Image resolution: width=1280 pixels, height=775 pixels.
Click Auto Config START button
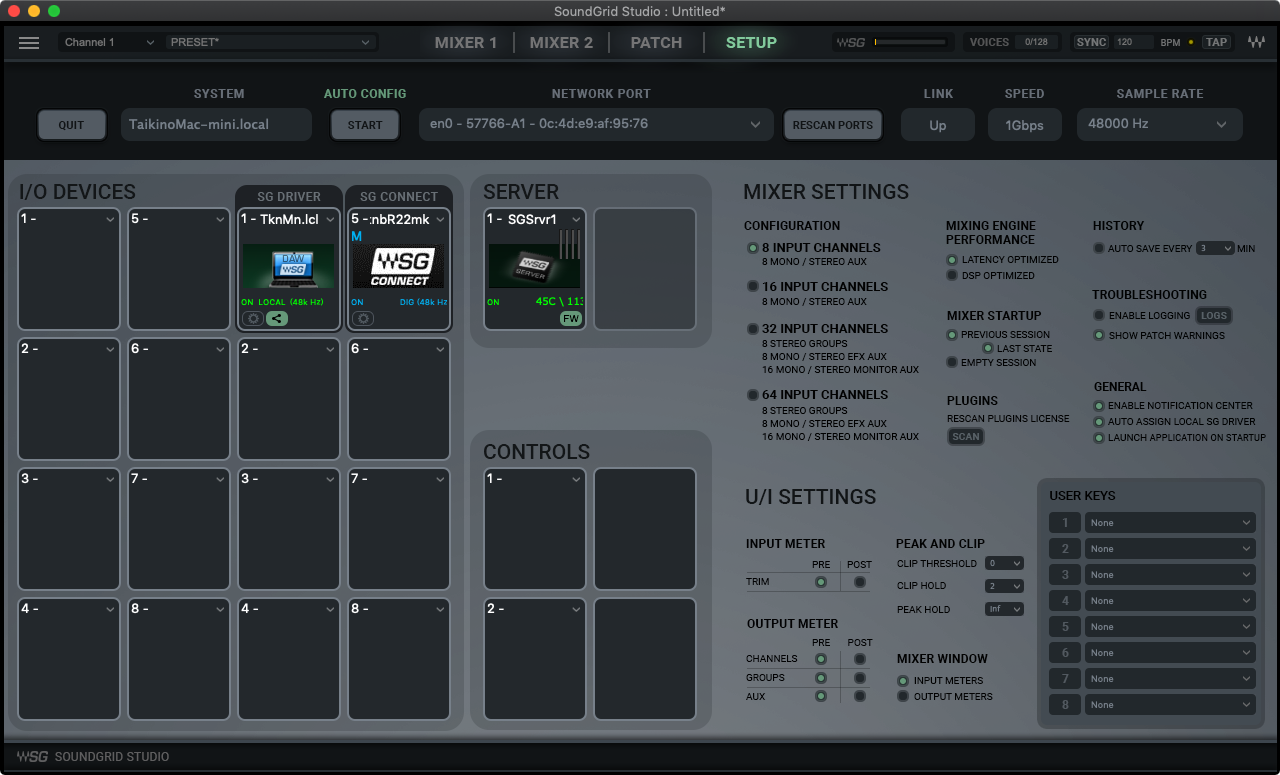click(x=365, y=125)
